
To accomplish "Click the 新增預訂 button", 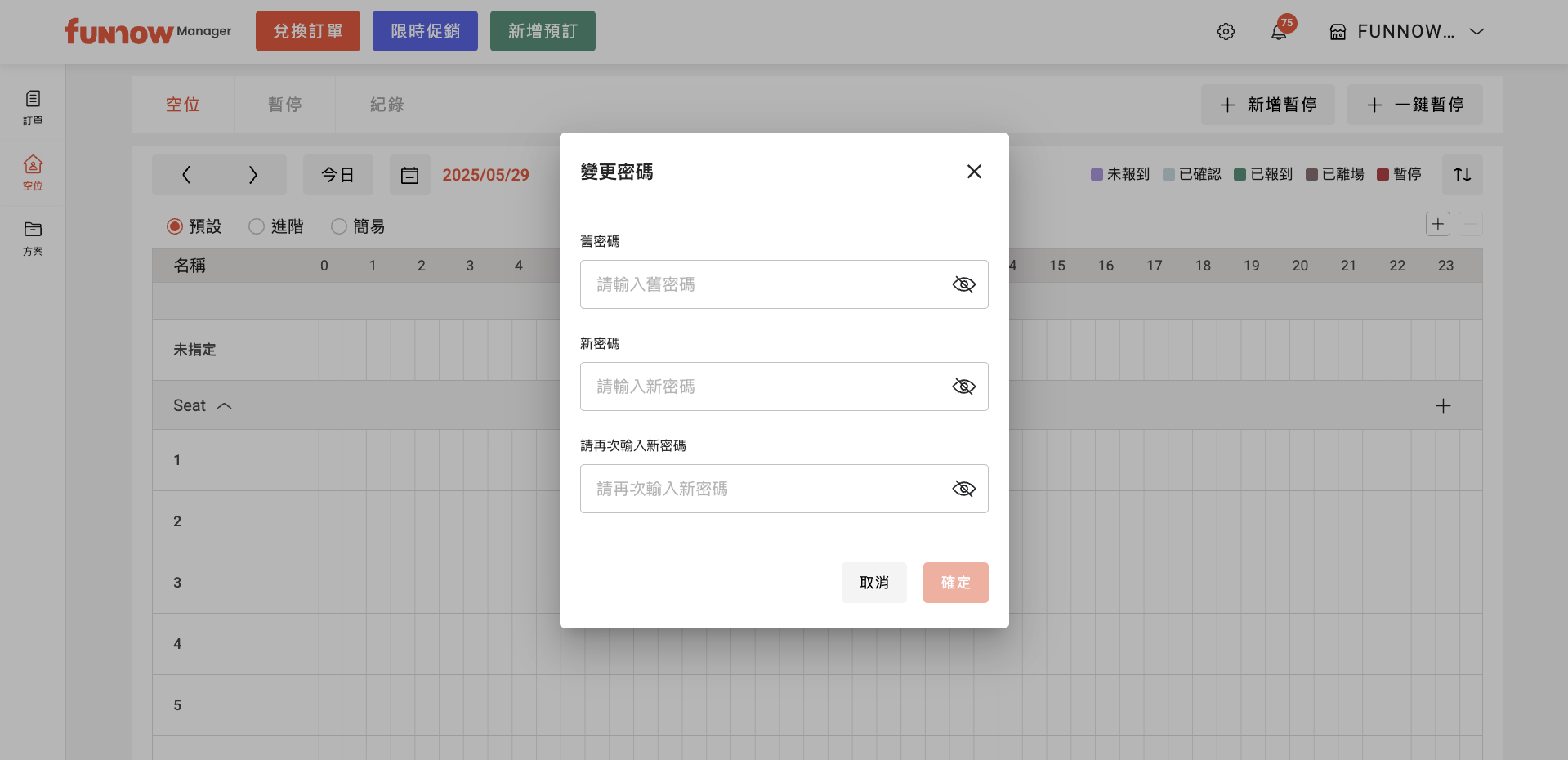I will pos(543,31).
